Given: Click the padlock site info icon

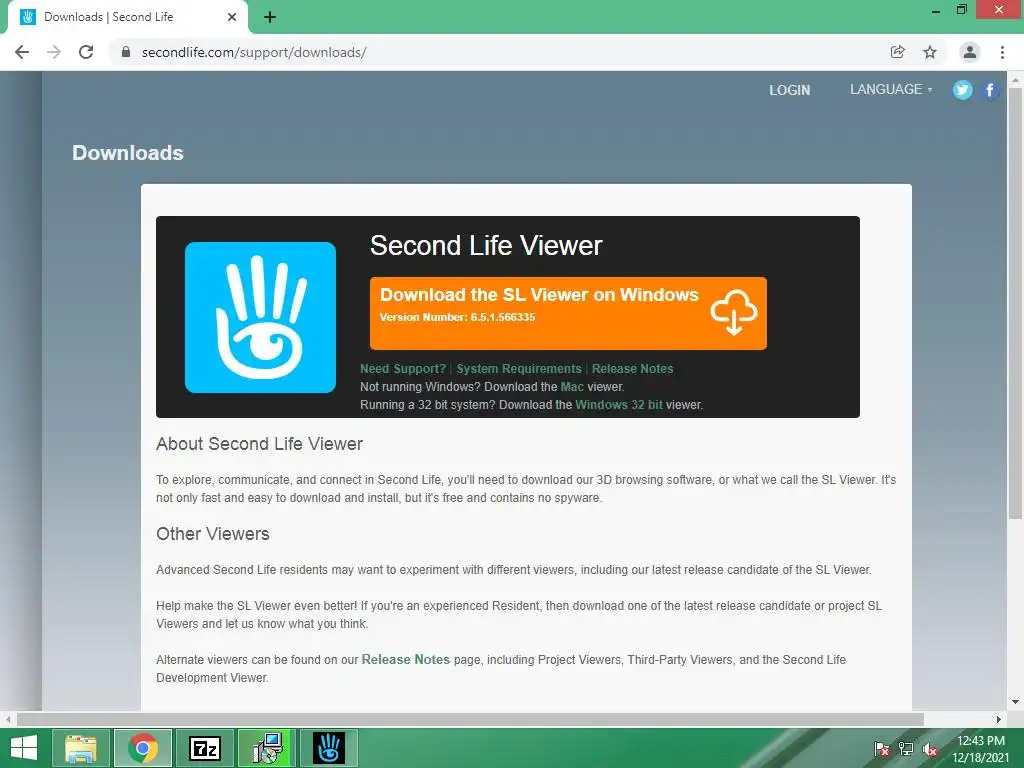Looking at the screenshot, I should coord(126,52).
